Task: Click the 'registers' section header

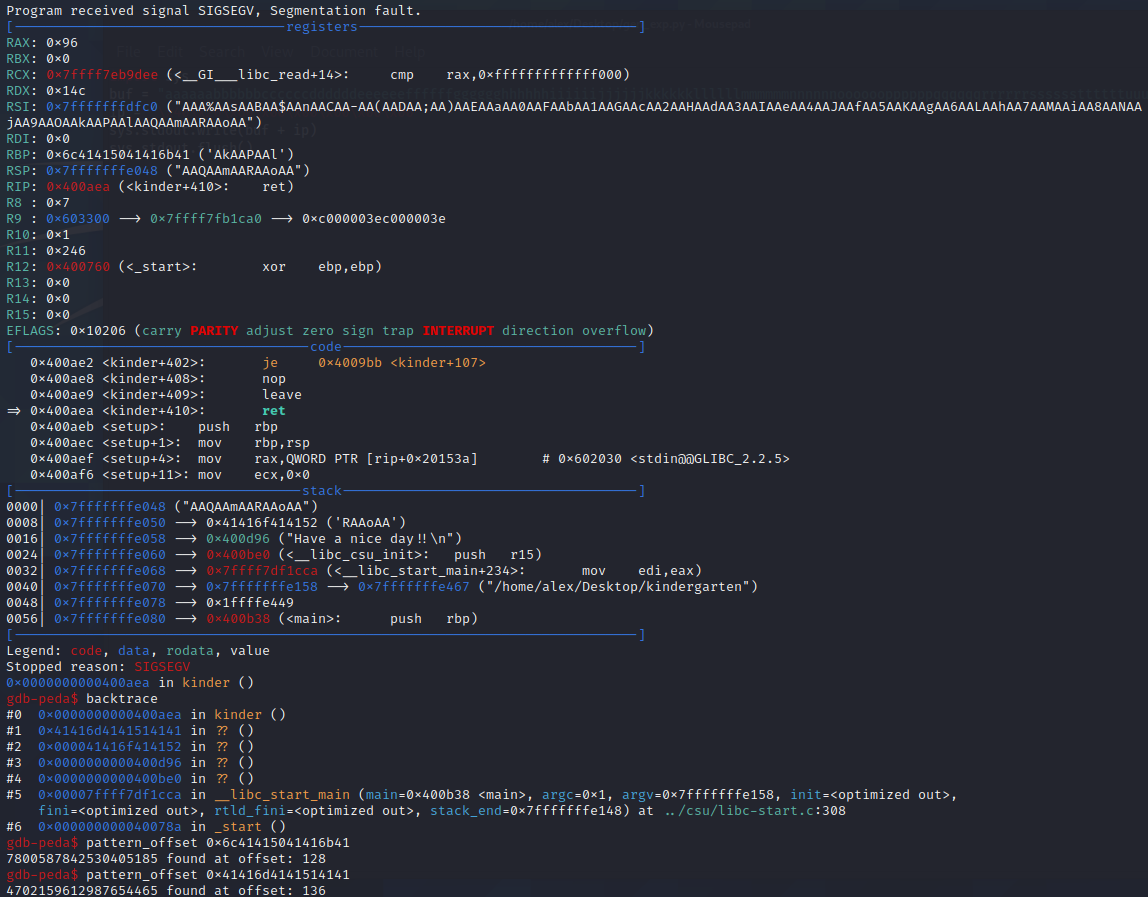Action: point(321,27)
